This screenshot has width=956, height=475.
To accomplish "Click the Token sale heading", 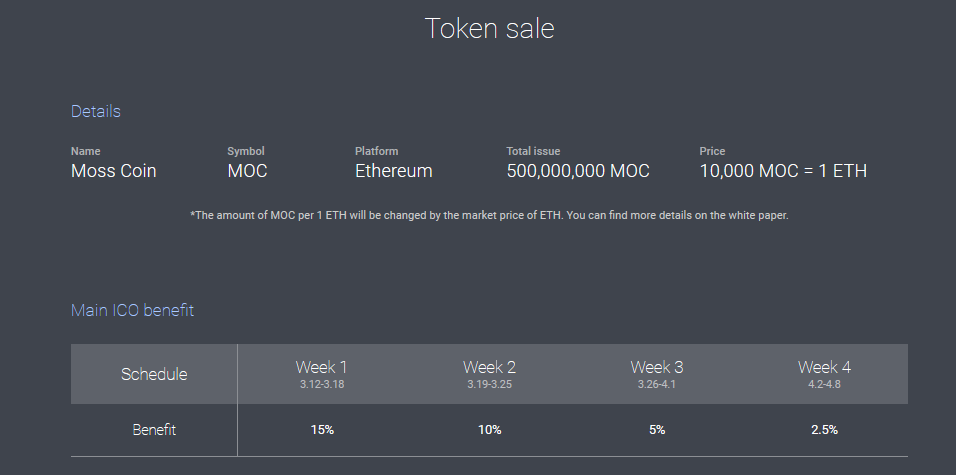I will (489, 28).
